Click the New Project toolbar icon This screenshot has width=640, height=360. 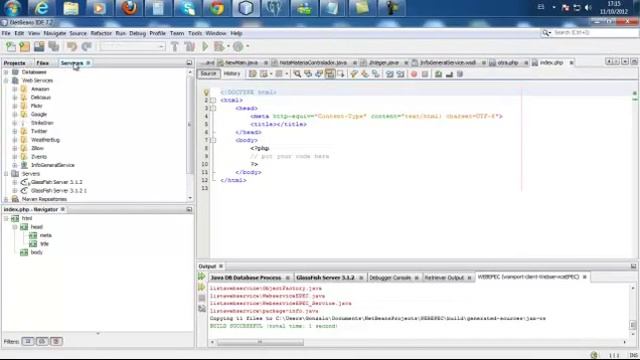[24, 47]
